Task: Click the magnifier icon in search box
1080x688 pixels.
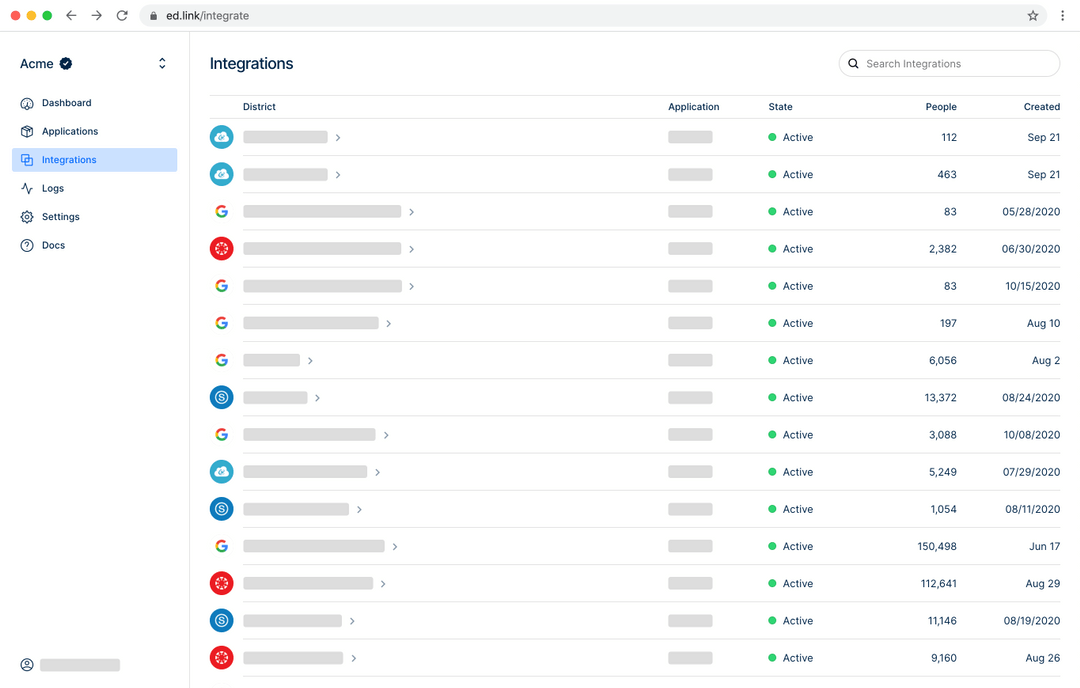Action: [853, 64]
